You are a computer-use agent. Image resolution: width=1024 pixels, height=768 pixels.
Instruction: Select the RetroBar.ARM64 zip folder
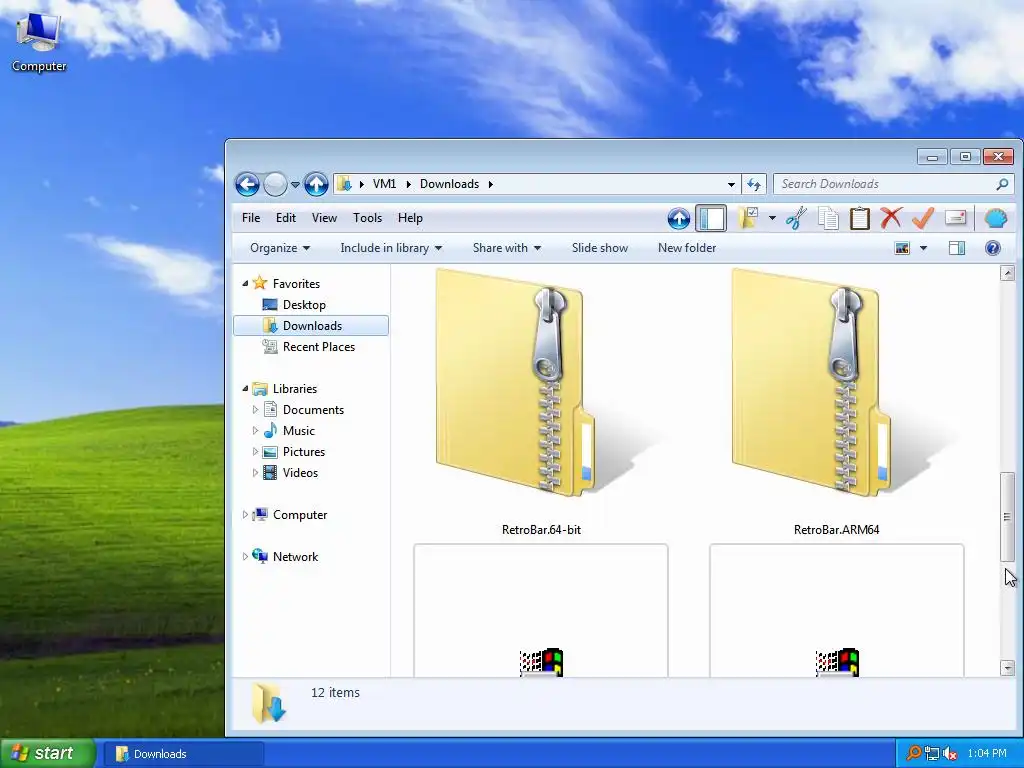click(x=837, y=402)
